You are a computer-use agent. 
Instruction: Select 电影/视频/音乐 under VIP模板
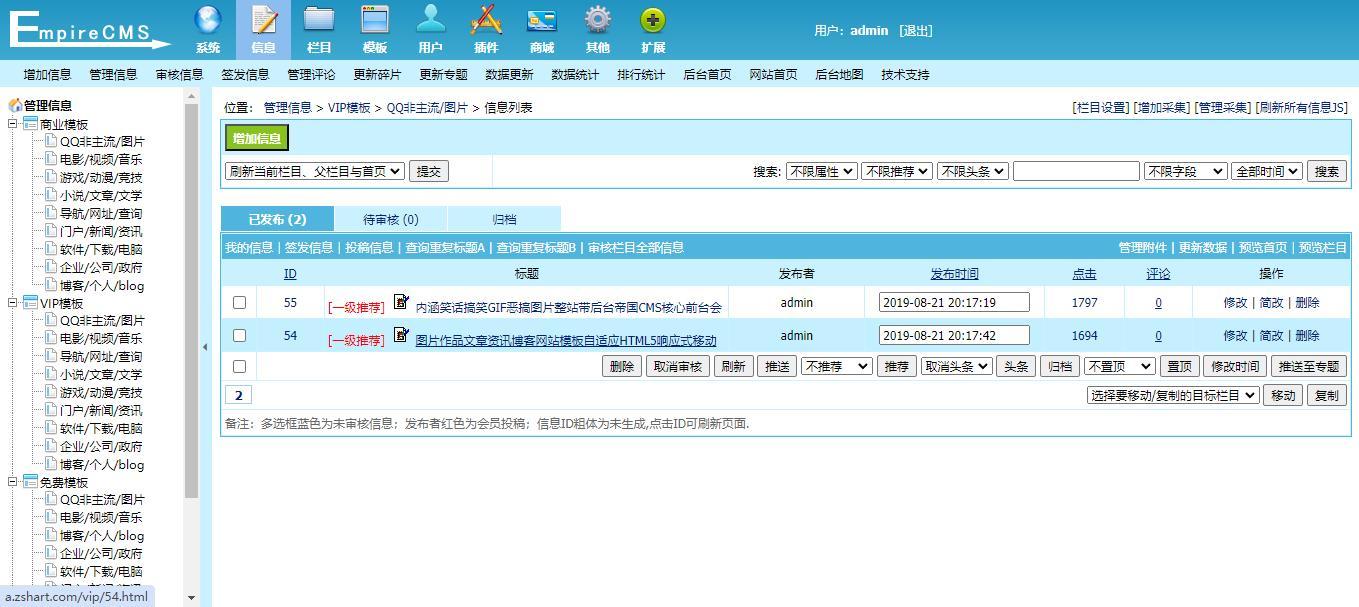pyautogui.click(x=101, y=338)
